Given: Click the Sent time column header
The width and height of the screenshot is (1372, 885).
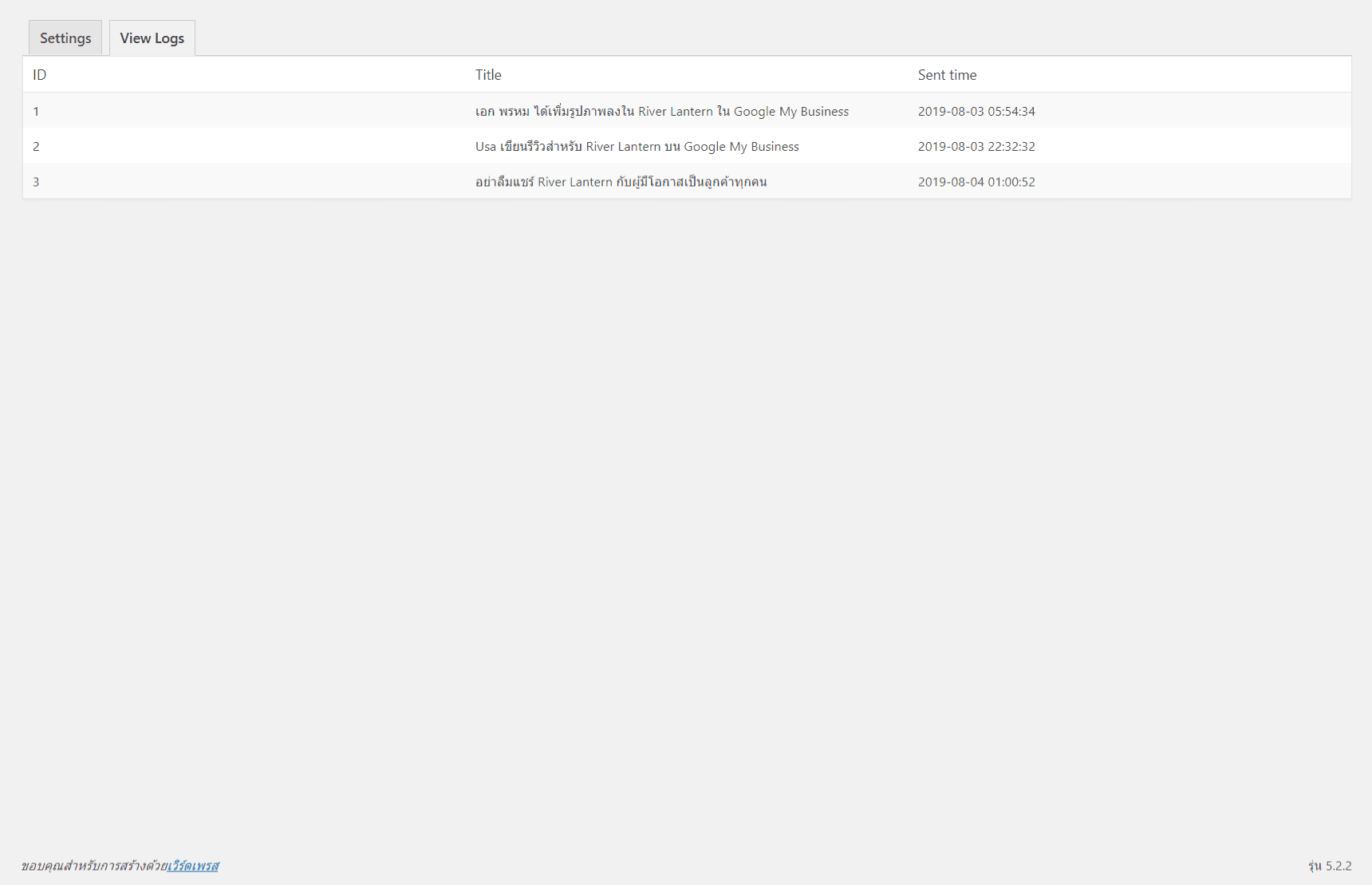Looking at the screenshot, I should (947, 75).
